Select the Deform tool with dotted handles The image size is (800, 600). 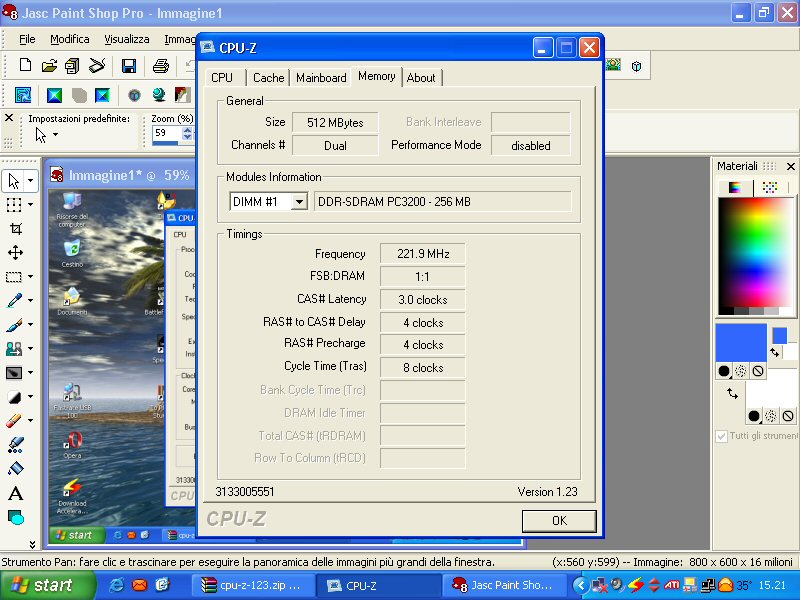(14, 205)
